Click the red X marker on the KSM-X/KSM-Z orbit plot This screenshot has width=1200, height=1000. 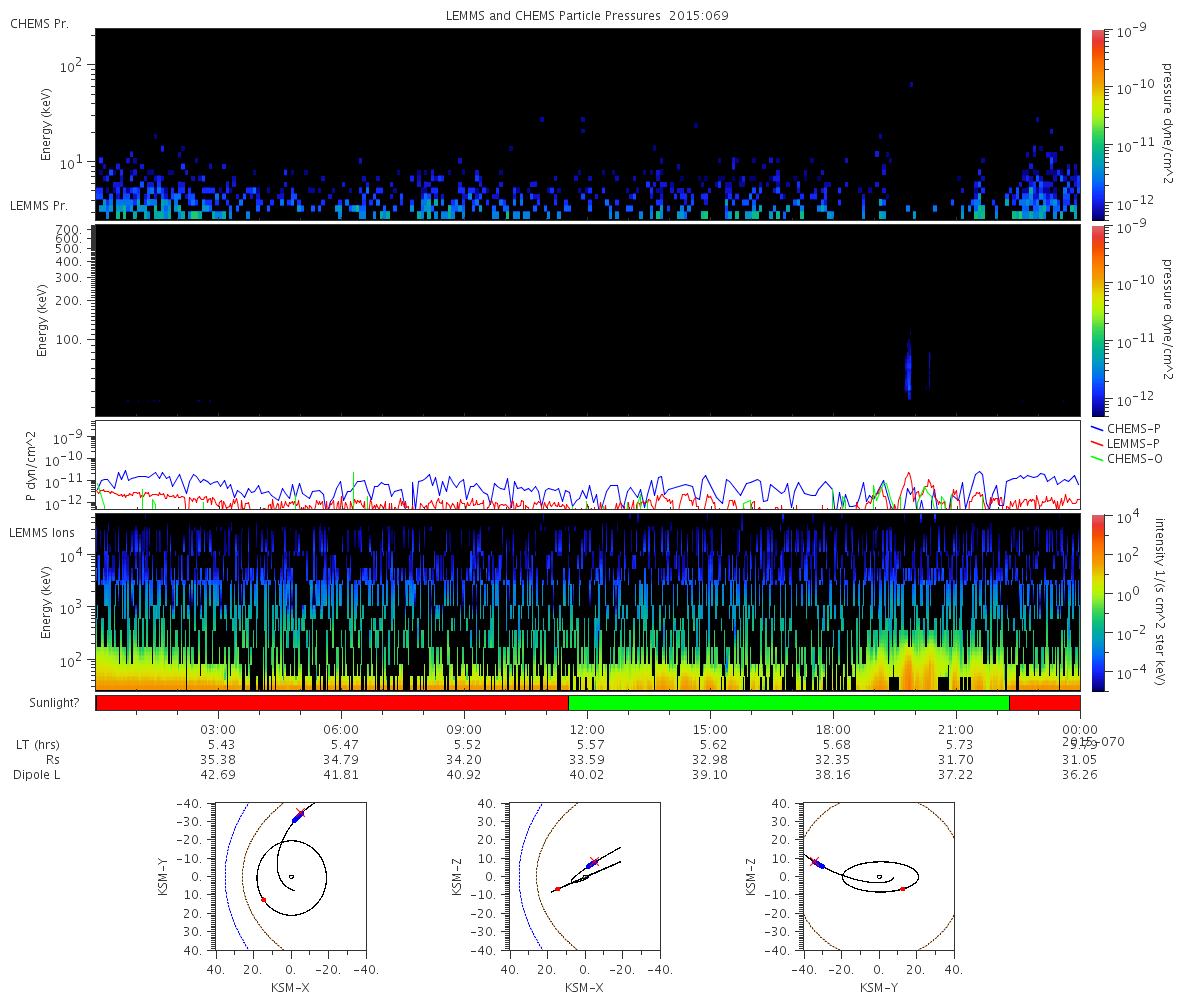594,861
